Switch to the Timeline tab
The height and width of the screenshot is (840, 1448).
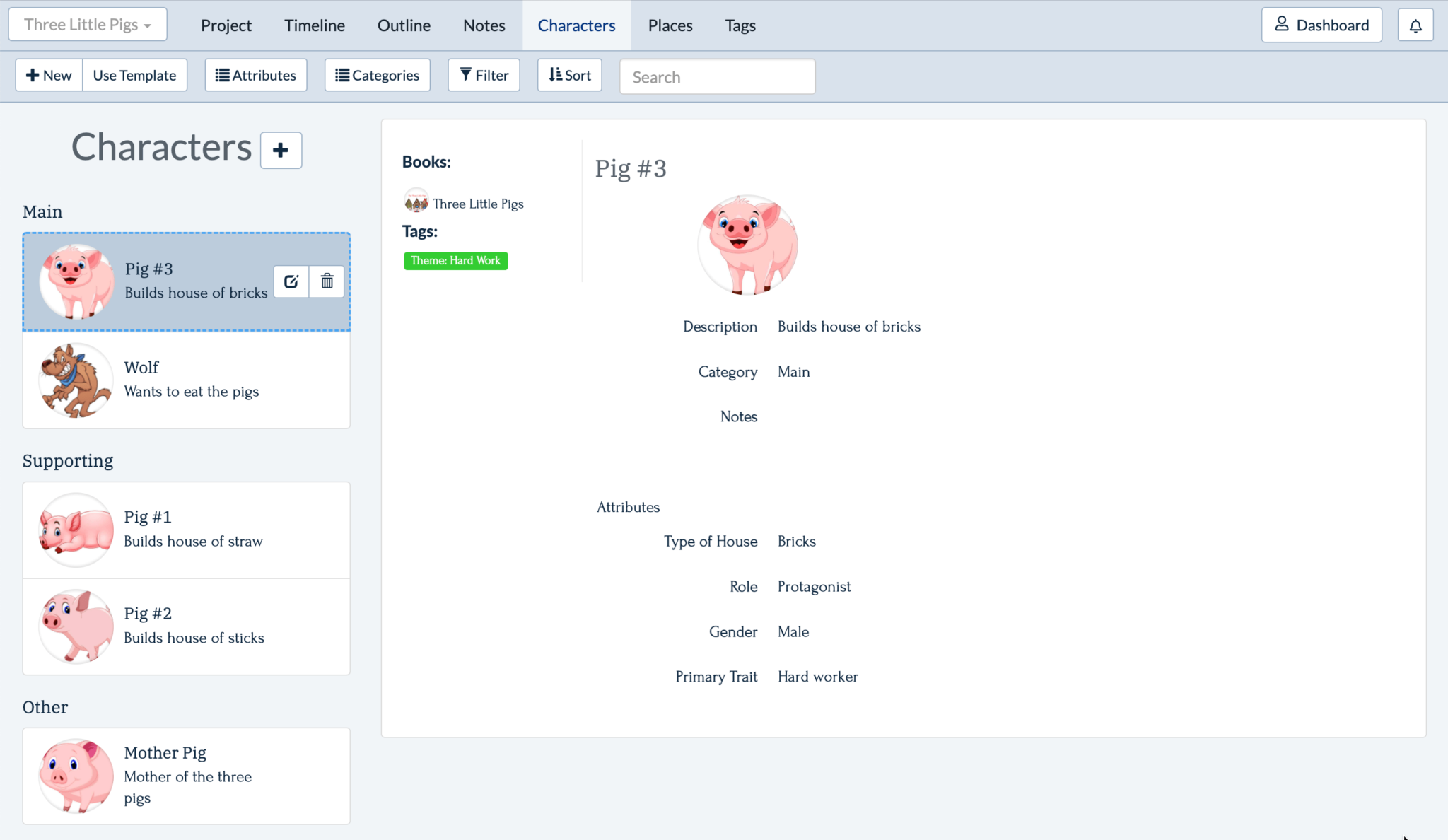pos(314,25)
